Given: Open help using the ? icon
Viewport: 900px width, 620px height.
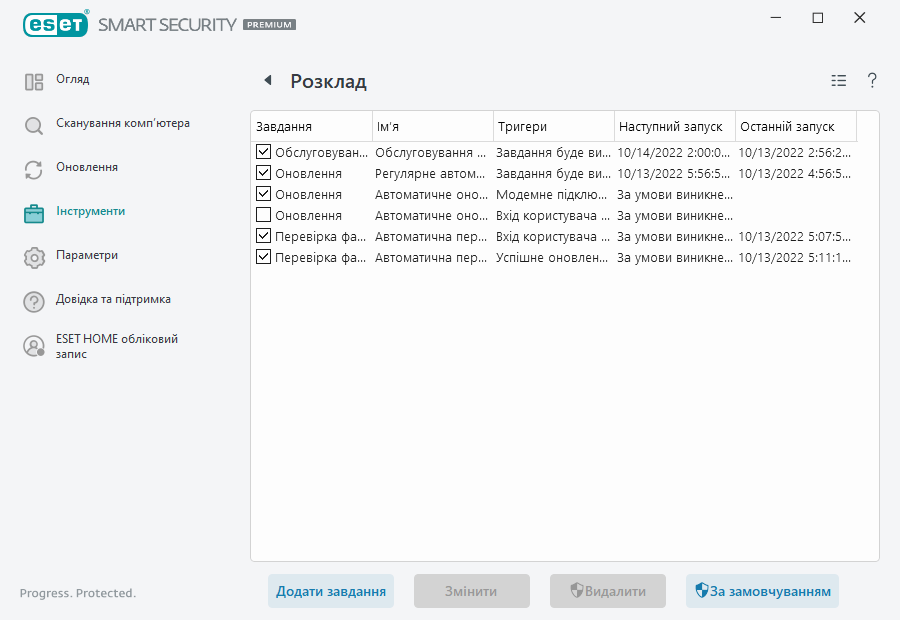Looking at the screenshot, I should (871, 81).
